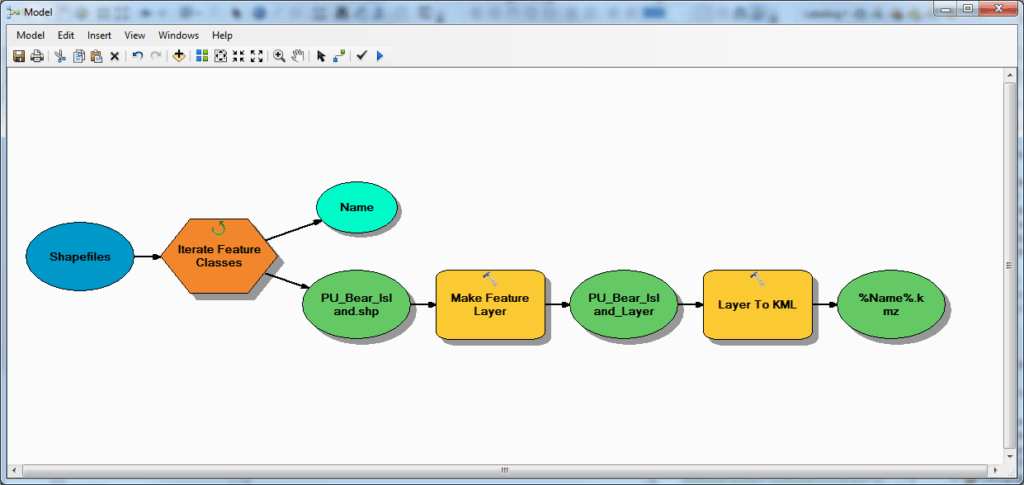The width and height of the screenshot is (1024, 485).
Task: Activate the Connect tool
Action: click(340, 56)
